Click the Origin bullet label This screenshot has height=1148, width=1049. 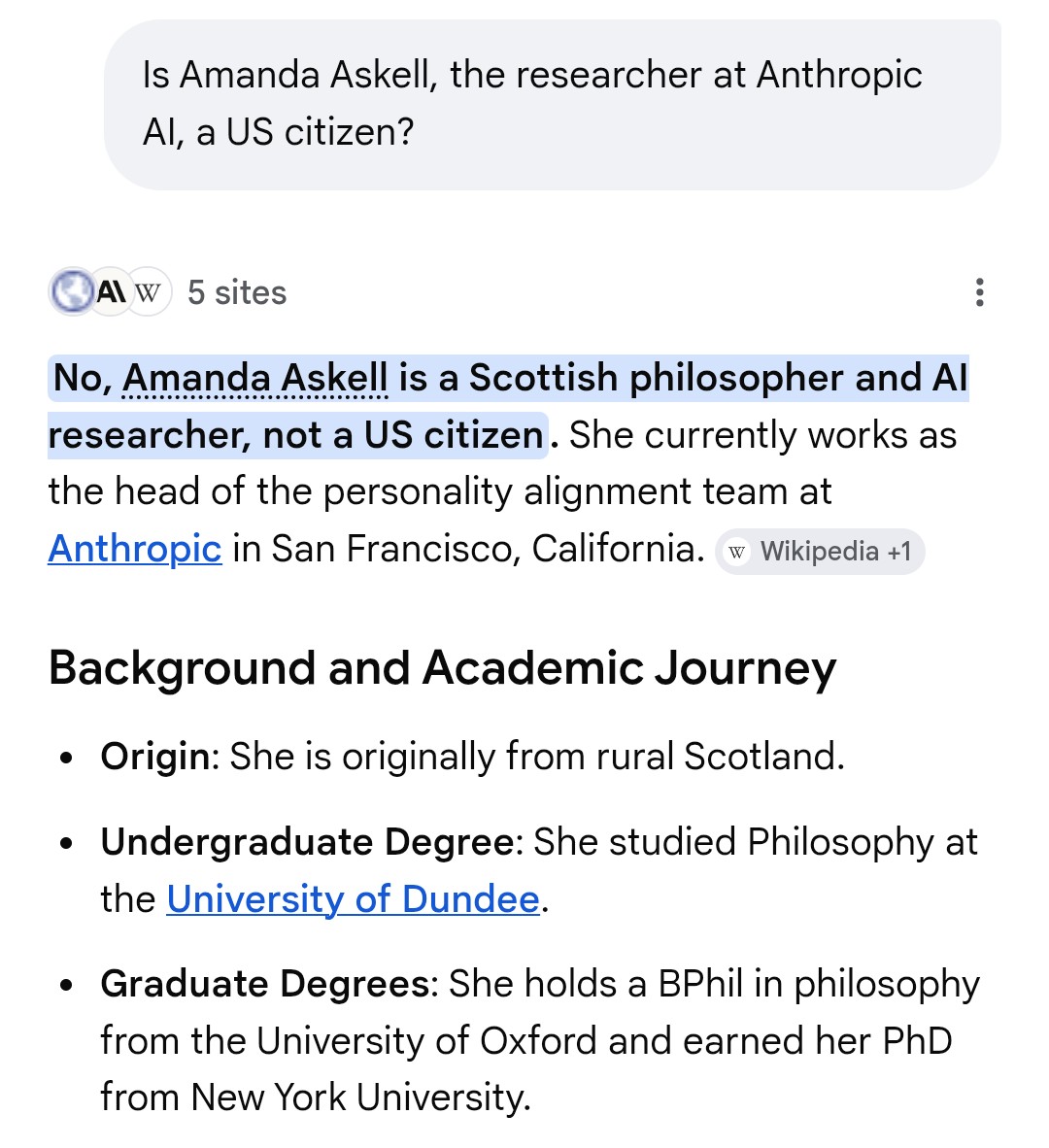[x=155, y=757]
